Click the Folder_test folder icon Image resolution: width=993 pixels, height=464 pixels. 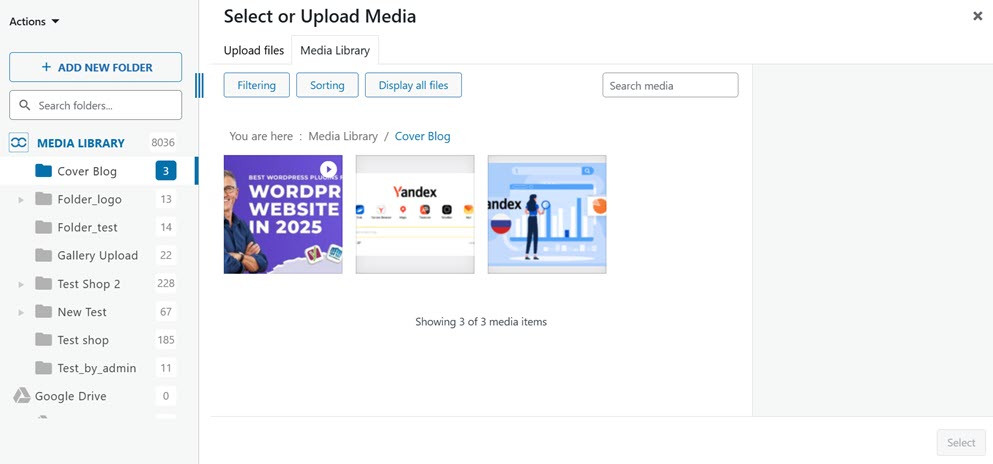point(43,227)
